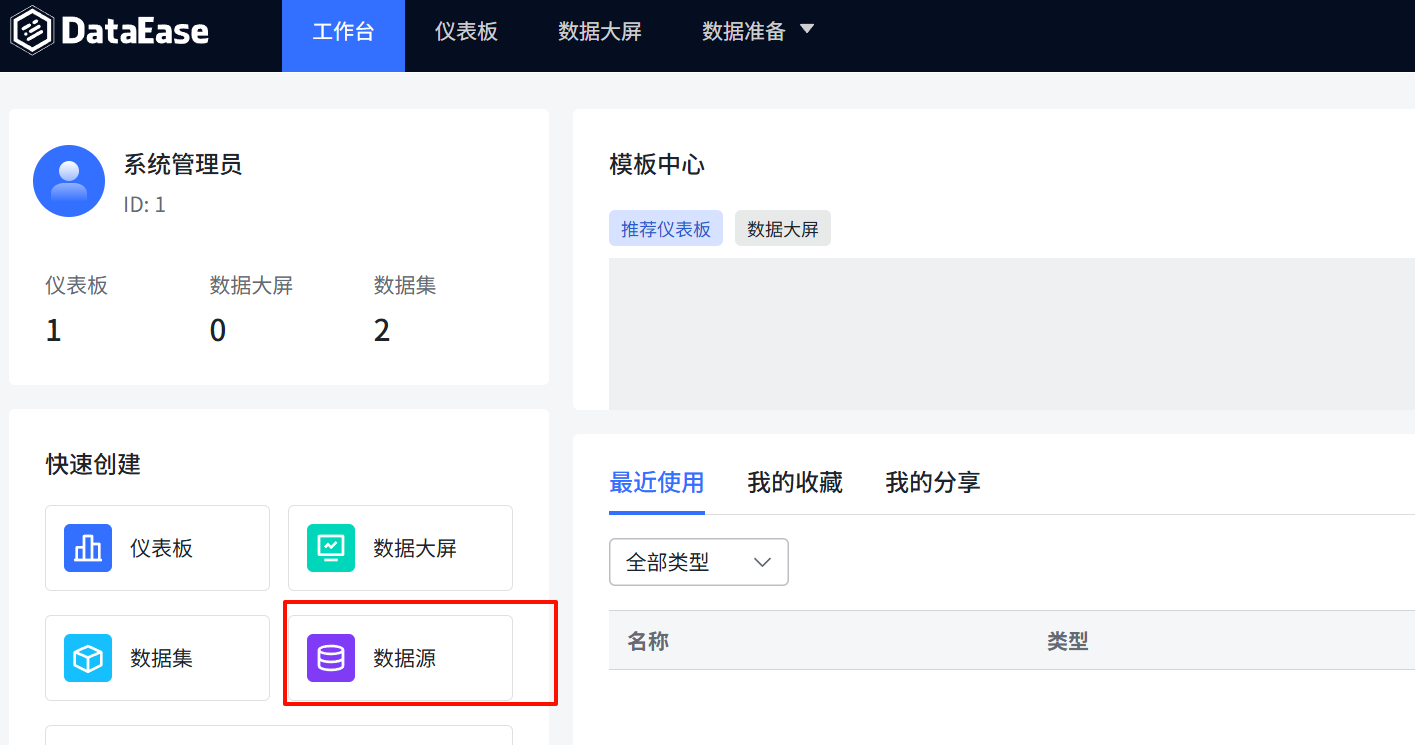
Task: Expand the 数据准备 menu arrow
Action: pos(807,30)
